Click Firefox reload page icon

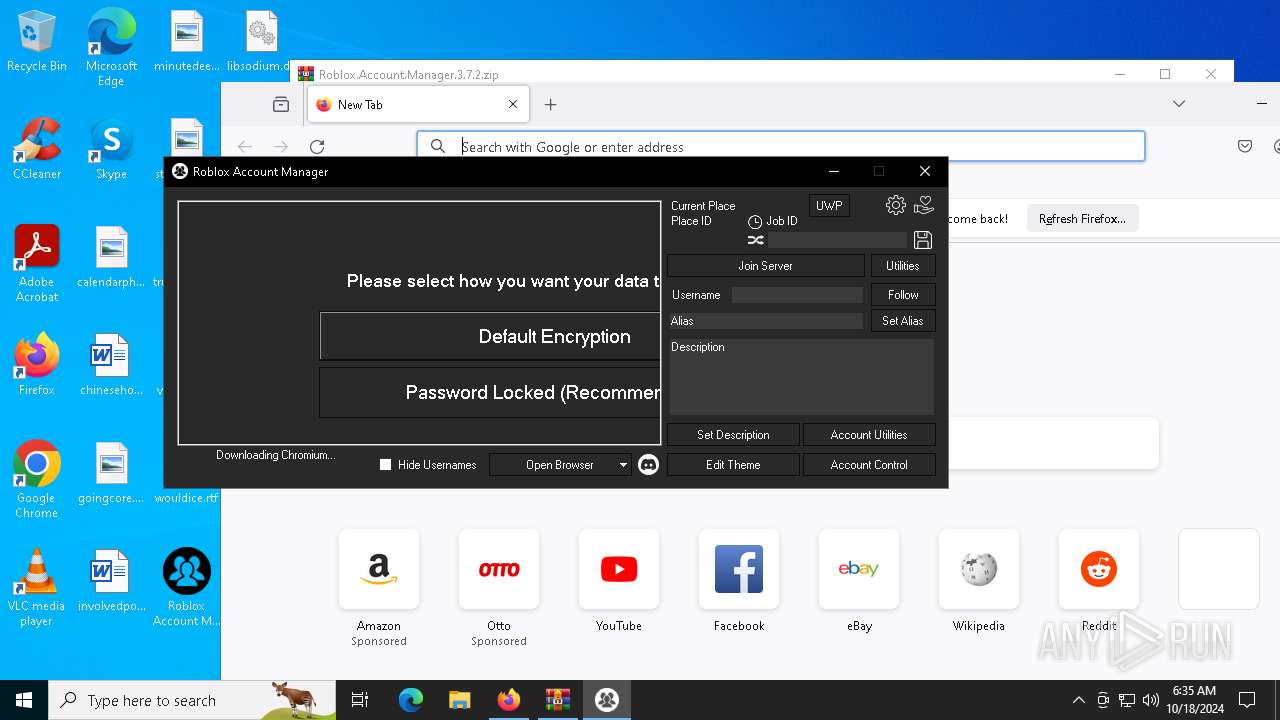(x=317, y=146)
